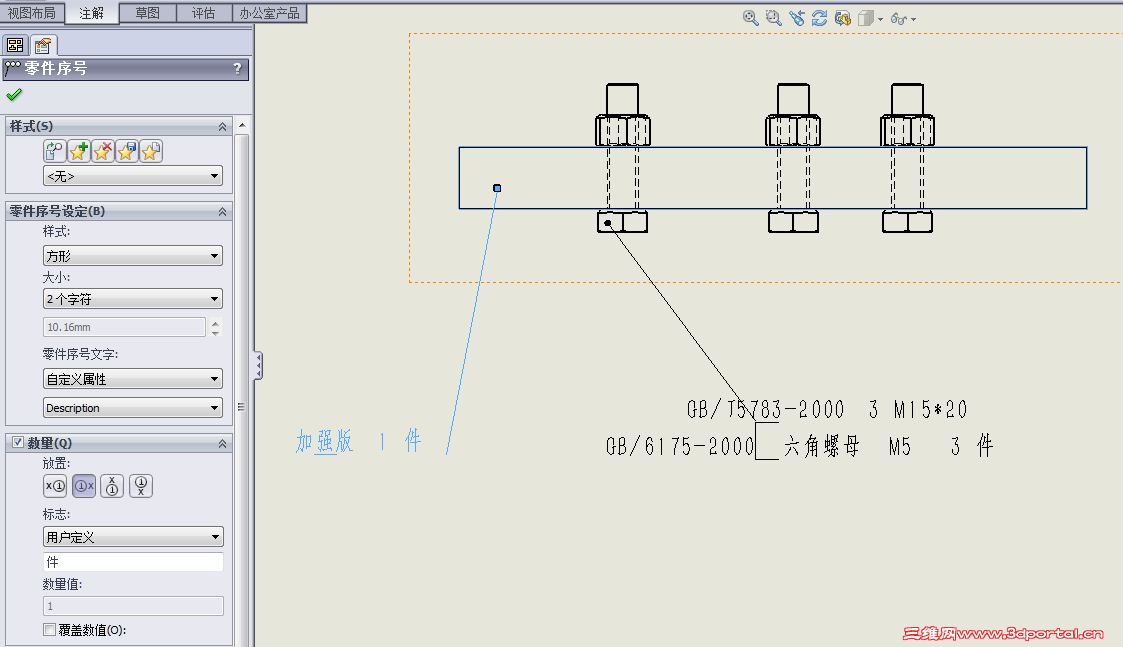Open the 自定义属性 balloon text dropdown
The height and width of the screenshot is (647, 1123).
point(132,379)
